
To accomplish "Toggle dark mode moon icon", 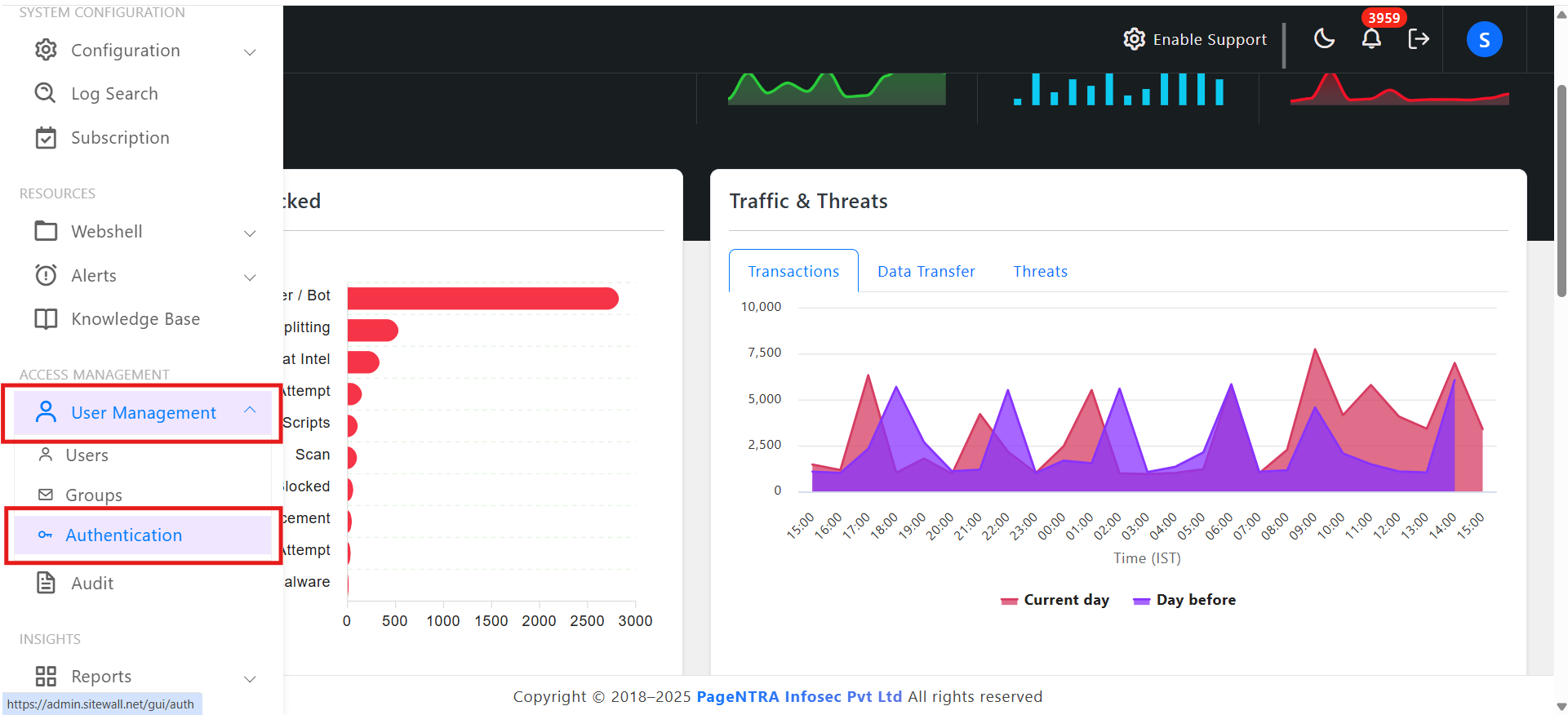I will [x=1324, y=38].
